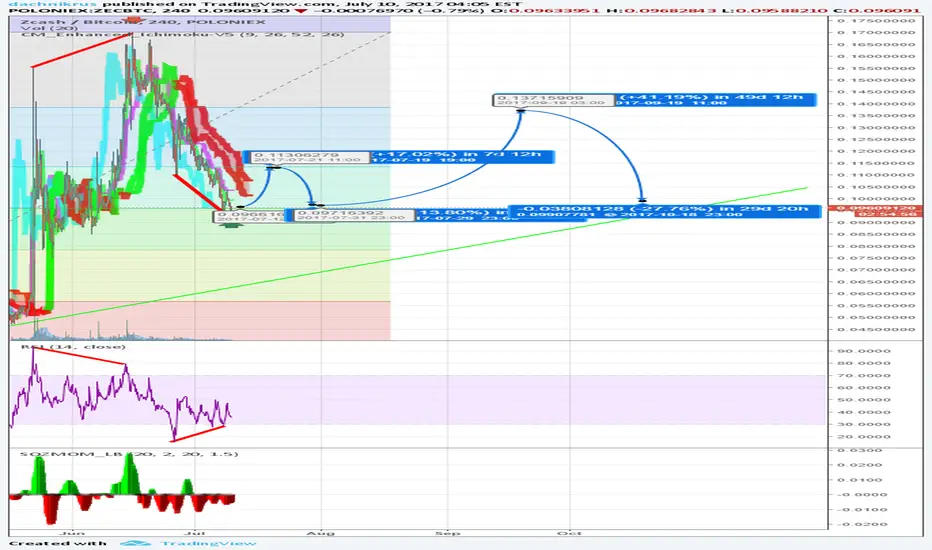Click the 70.0000 level on RSI axis
The height and width of the screenshot is (550, 932).
864,376
